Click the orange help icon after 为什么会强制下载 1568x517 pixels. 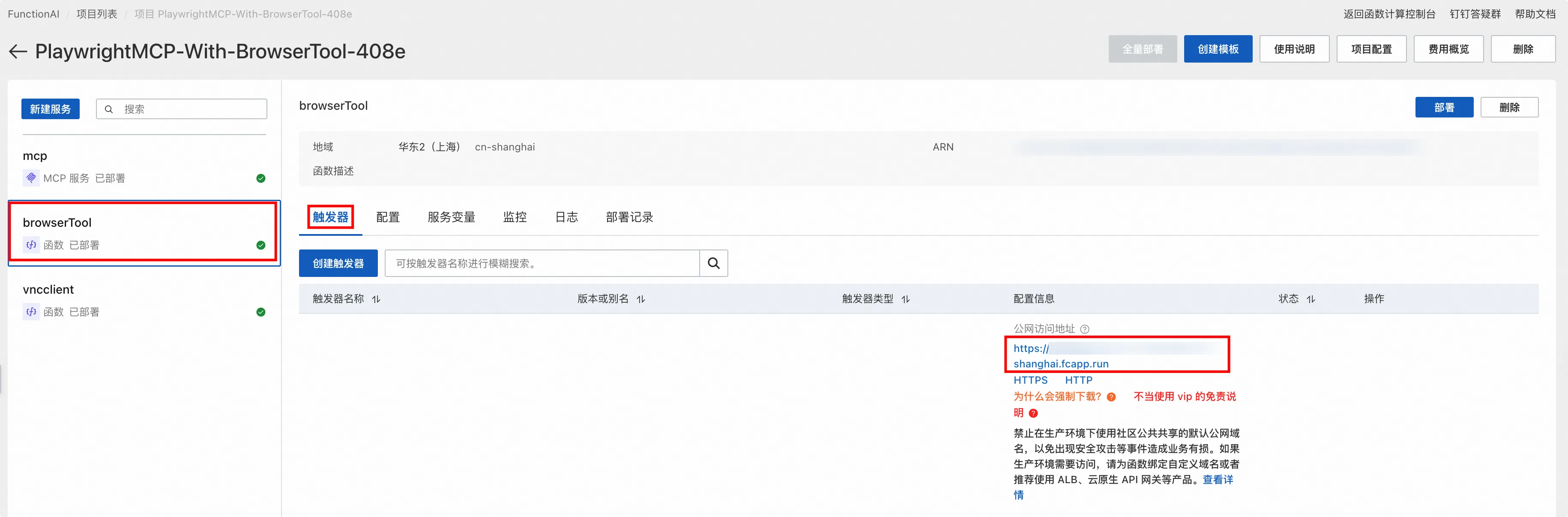1111,397
